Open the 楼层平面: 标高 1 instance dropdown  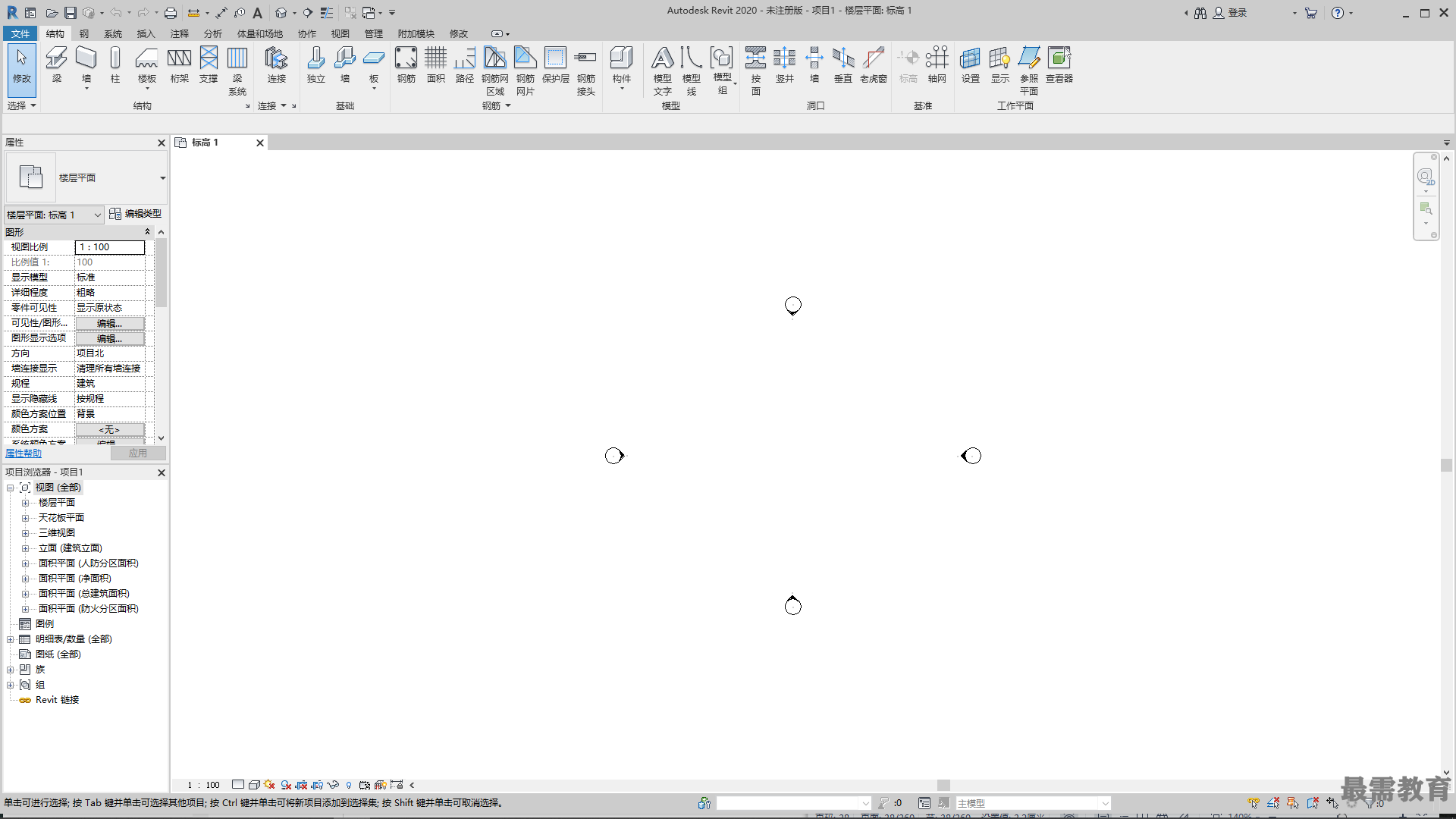click(97, 215)
